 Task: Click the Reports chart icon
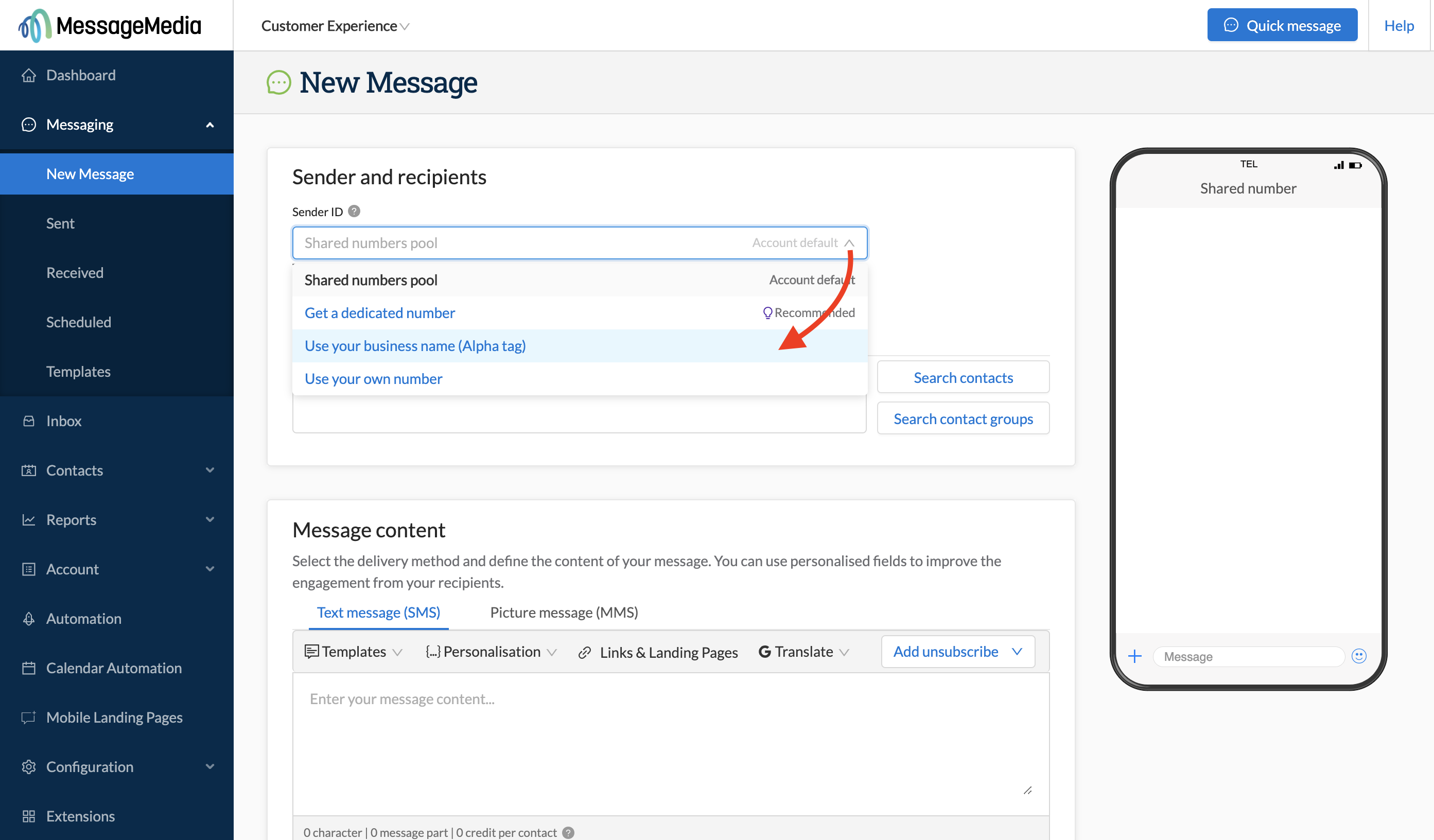[28, 519]
